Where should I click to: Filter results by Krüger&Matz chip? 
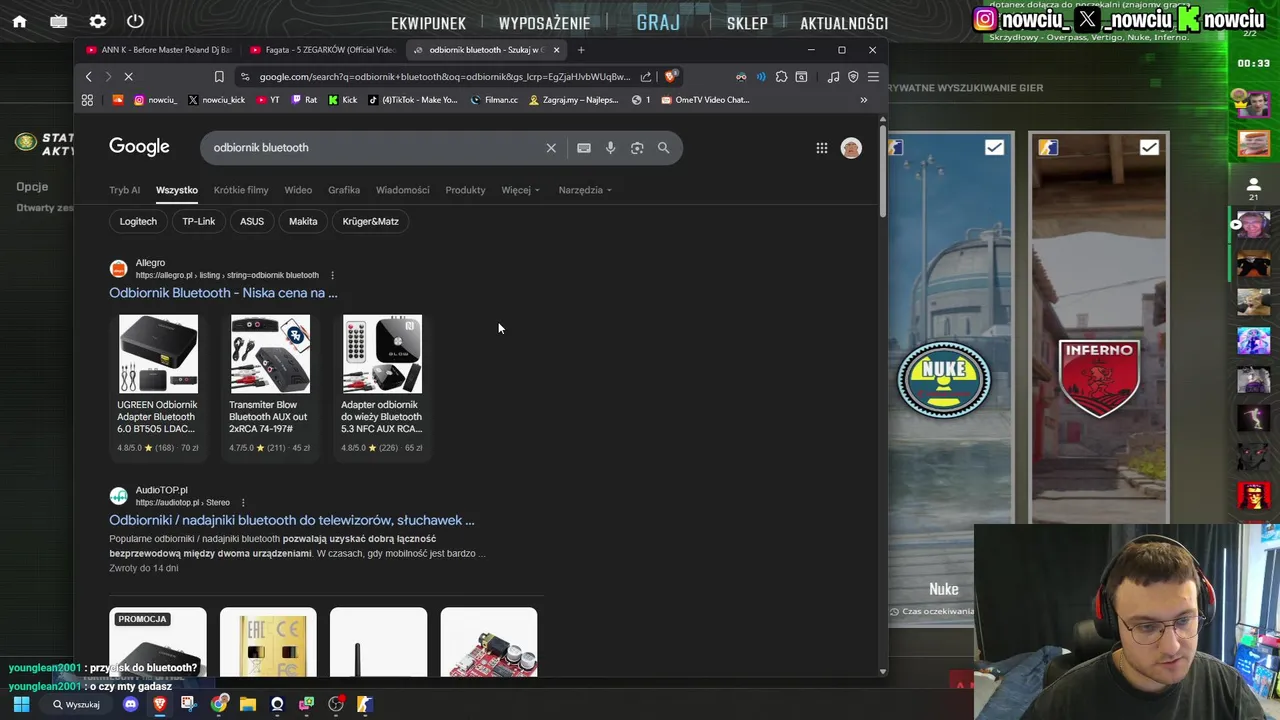(370, 222)
